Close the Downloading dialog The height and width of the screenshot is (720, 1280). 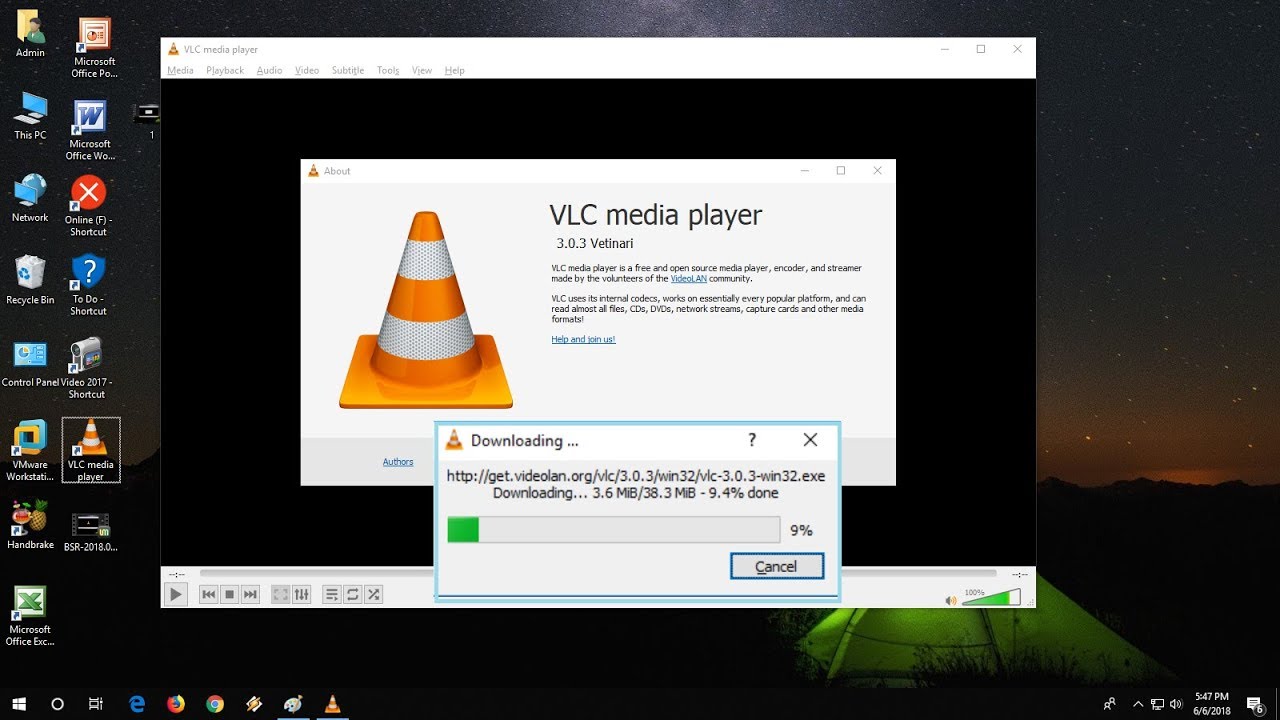[x=810, y=440]
